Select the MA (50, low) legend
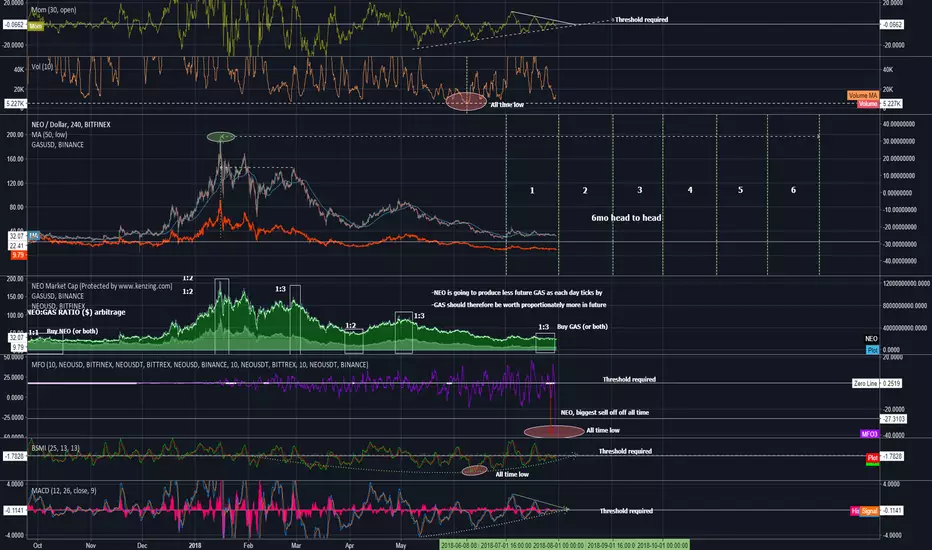 (49, 135)
